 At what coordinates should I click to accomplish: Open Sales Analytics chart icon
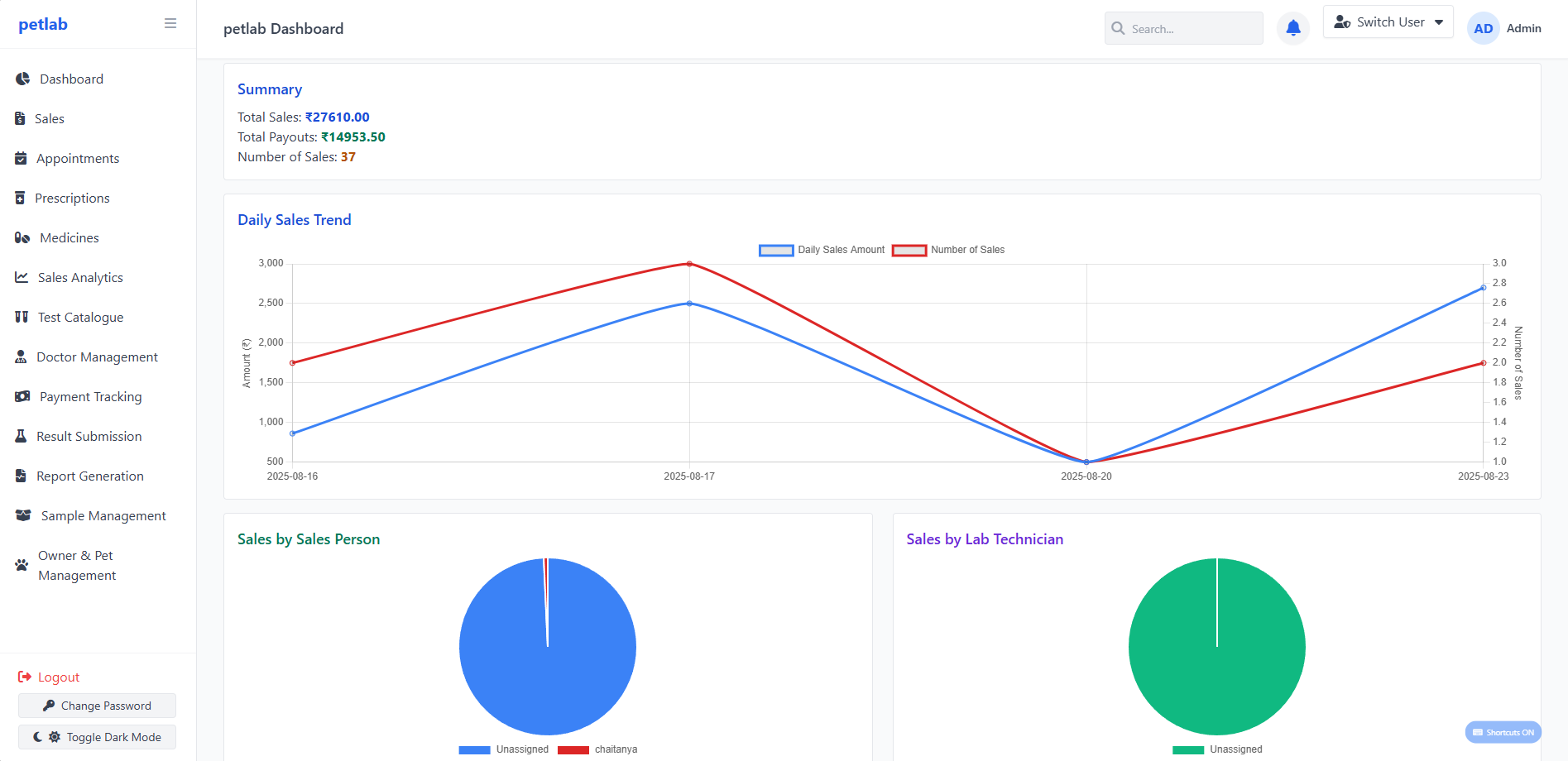pyautogui.click(x=21, y=277)
